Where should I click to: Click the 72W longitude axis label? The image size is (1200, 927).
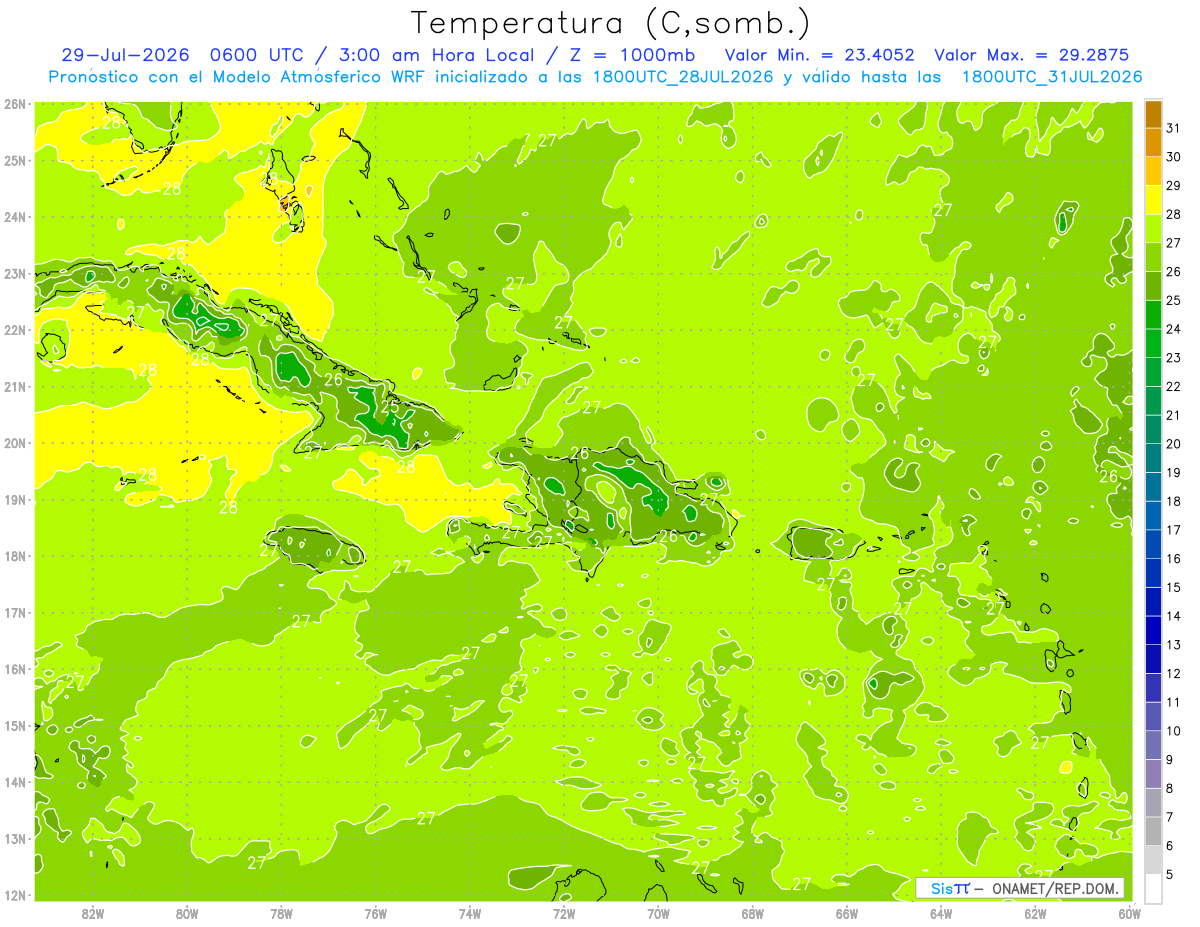click(x=564, y=913)
